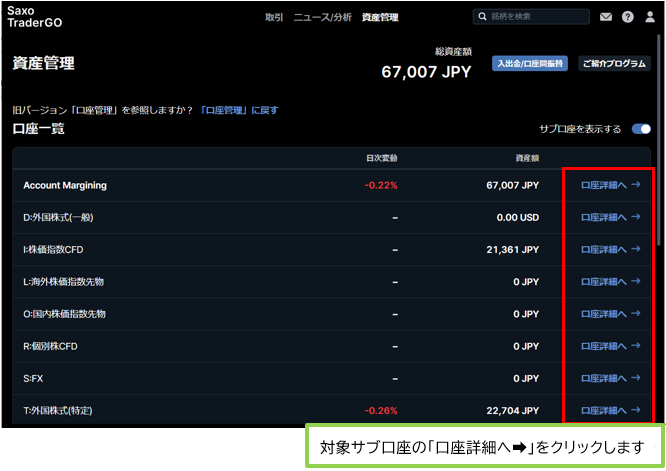The width and height of the screenshot is (666, 471).
Task: Open 口座詳細へ for I:株価指数CFD
Action: coord(610,250)
